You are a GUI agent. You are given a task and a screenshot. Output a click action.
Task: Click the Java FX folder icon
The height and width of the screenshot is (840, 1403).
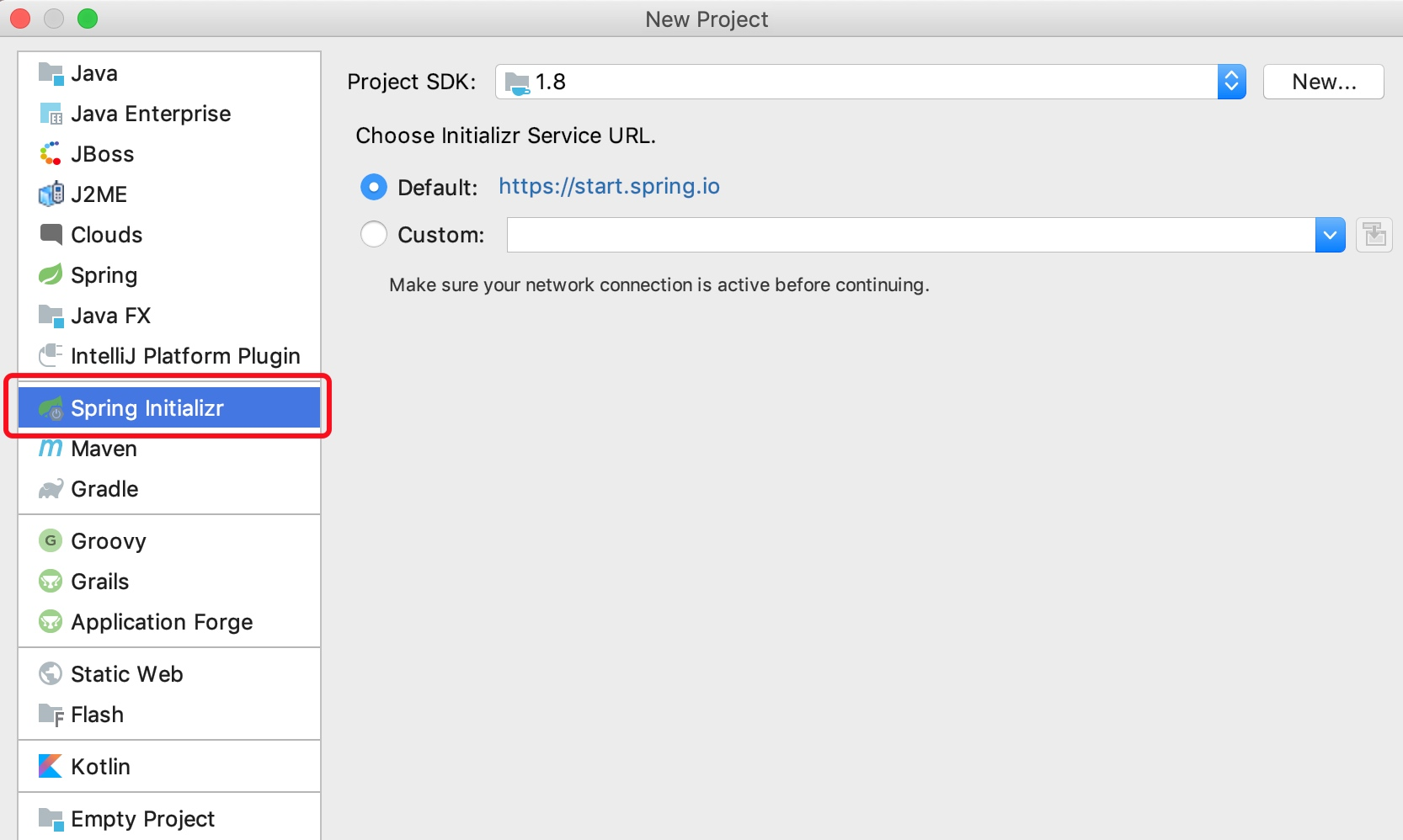51,316
